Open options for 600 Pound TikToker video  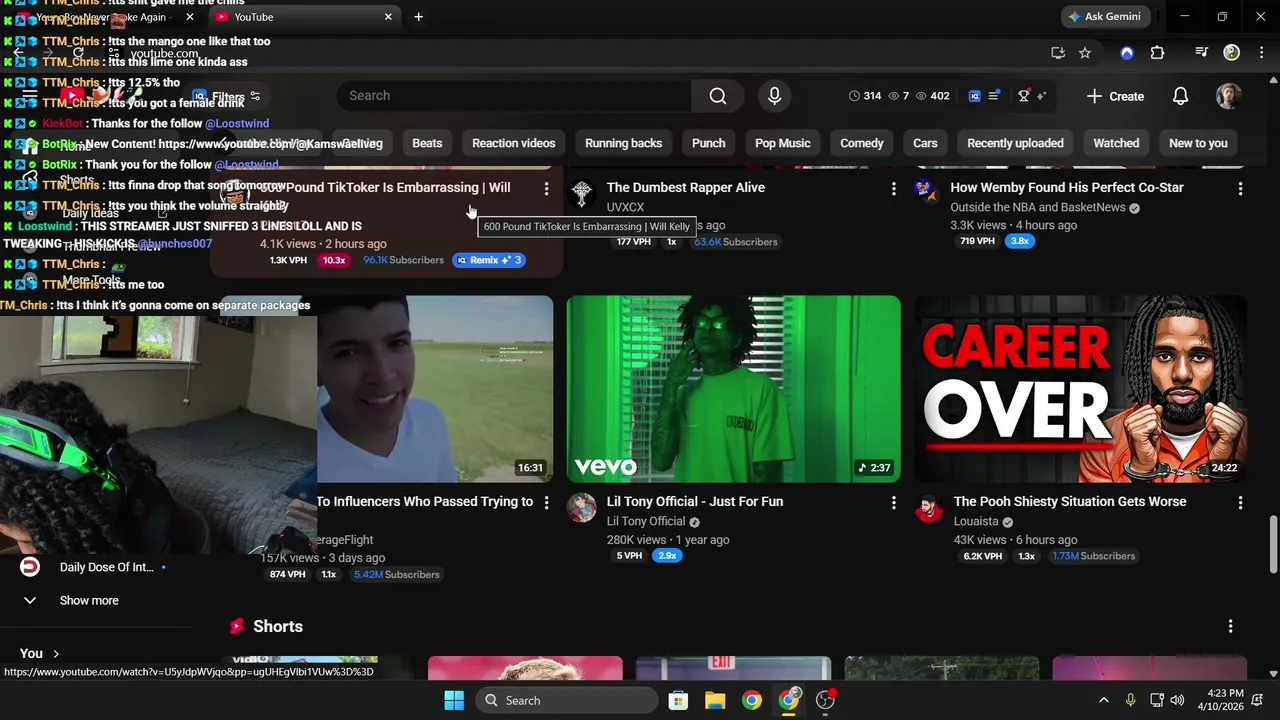click(x=546, y=188)
